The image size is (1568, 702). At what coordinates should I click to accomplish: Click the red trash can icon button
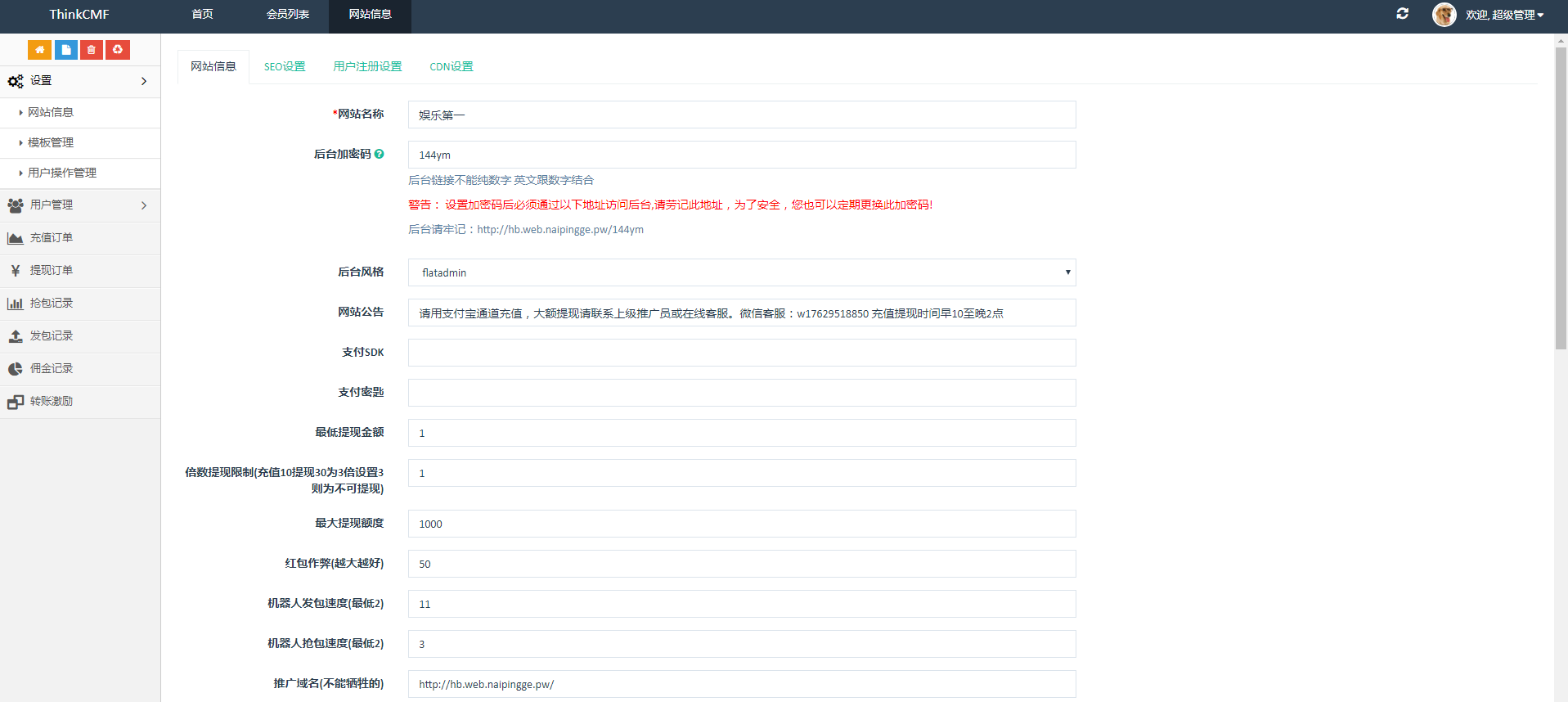(x=92, y=50)
